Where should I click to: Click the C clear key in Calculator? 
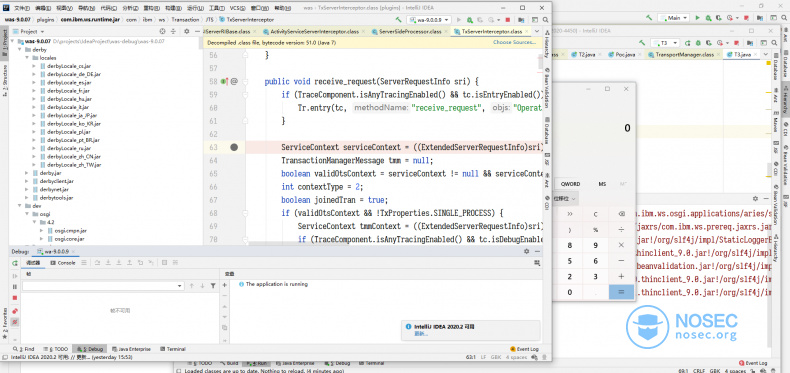pos(596,214)
